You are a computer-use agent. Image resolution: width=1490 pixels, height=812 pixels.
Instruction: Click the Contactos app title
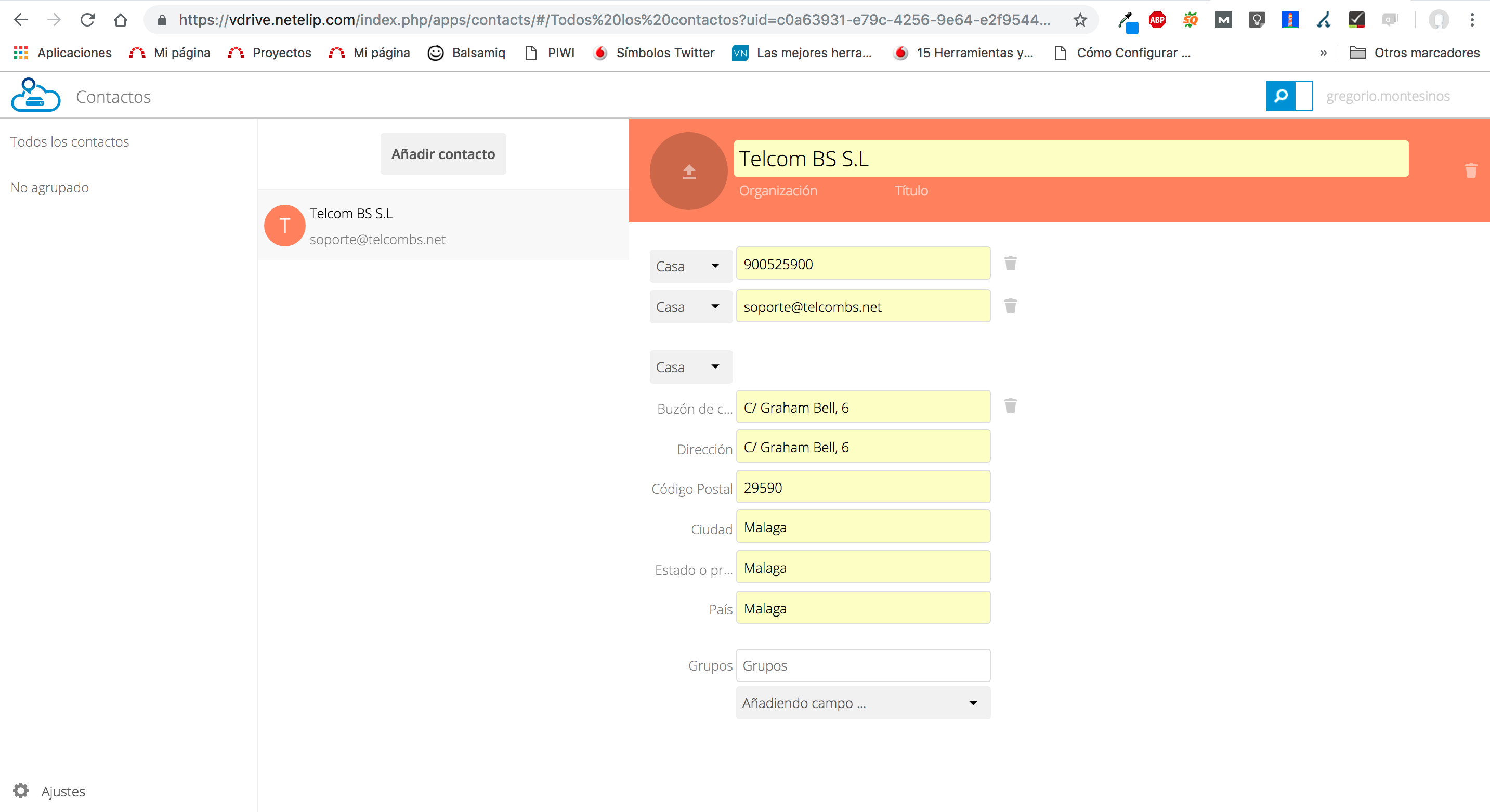tap(113, 97)
